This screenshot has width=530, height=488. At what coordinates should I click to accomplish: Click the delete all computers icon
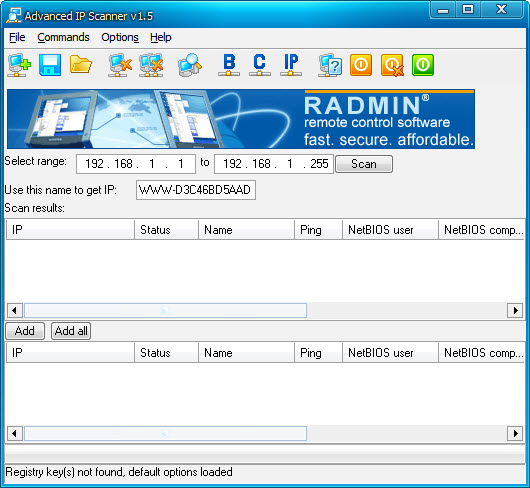[151, 65]
